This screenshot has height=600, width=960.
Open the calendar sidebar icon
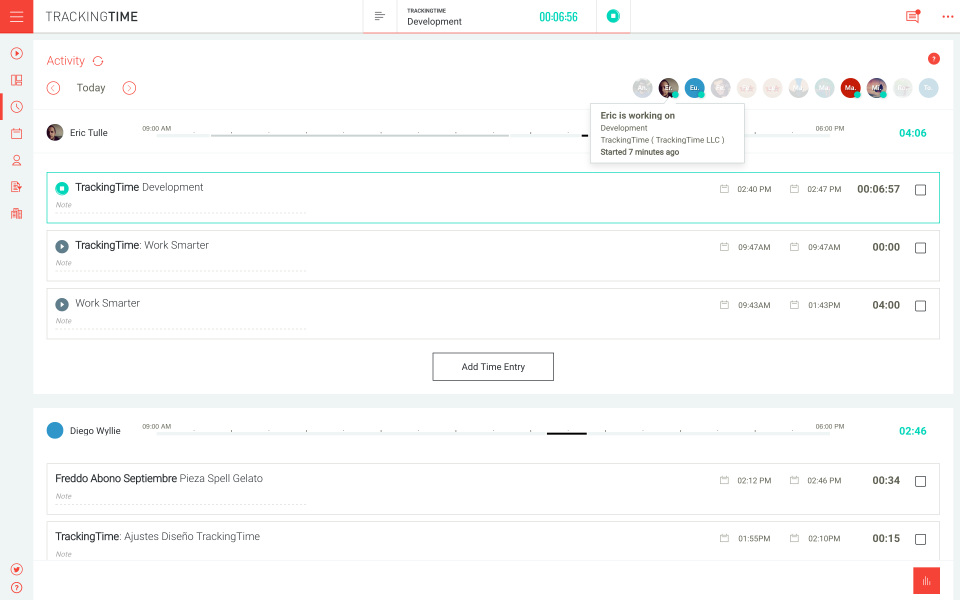pos(17,133)
